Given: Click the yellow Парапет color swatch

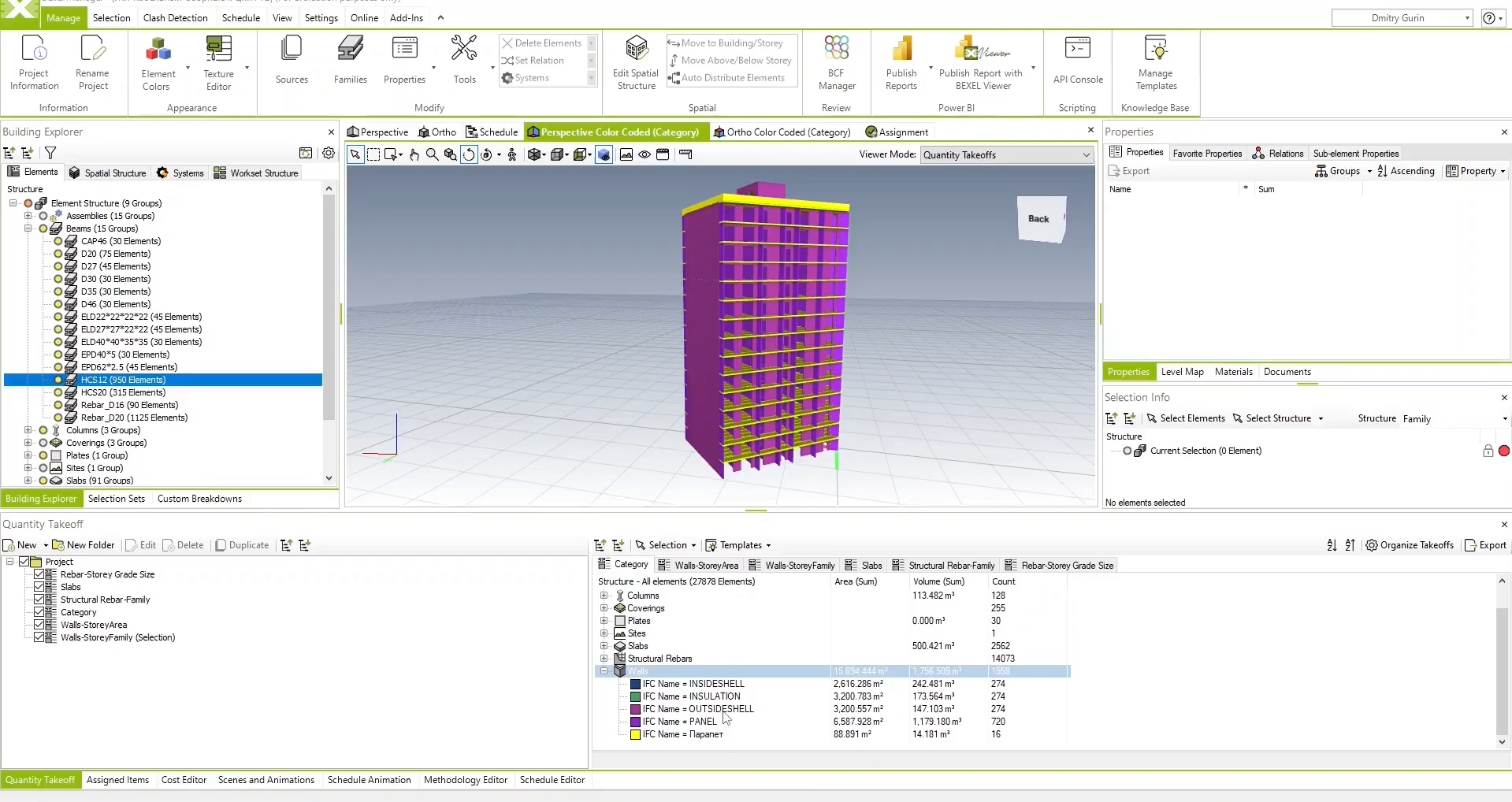Looking at the screenshot, I should pyautogui.click(x=635, y=734).
